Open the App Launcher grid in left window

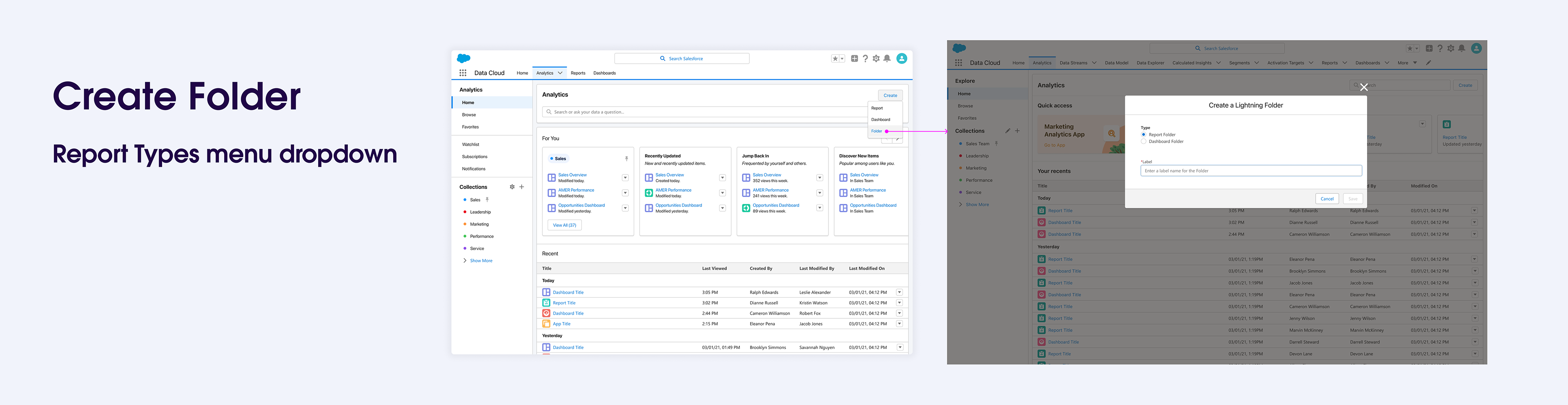(x=463, y=72)
